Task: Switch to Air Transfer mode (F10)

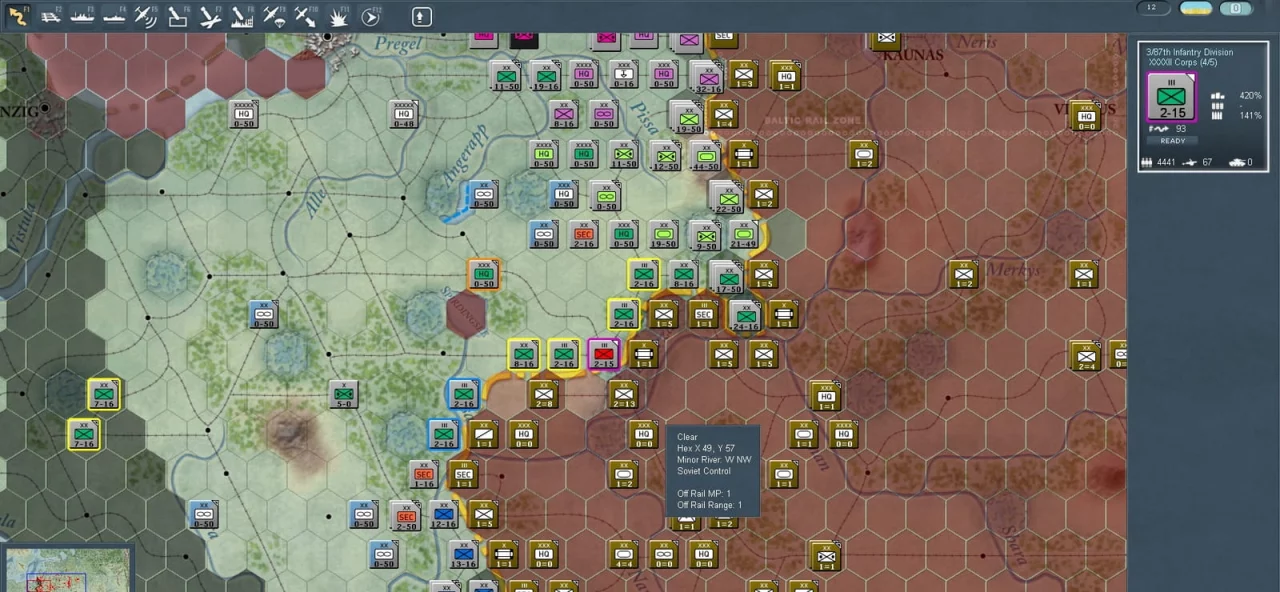Action: [x=306, y=15]
